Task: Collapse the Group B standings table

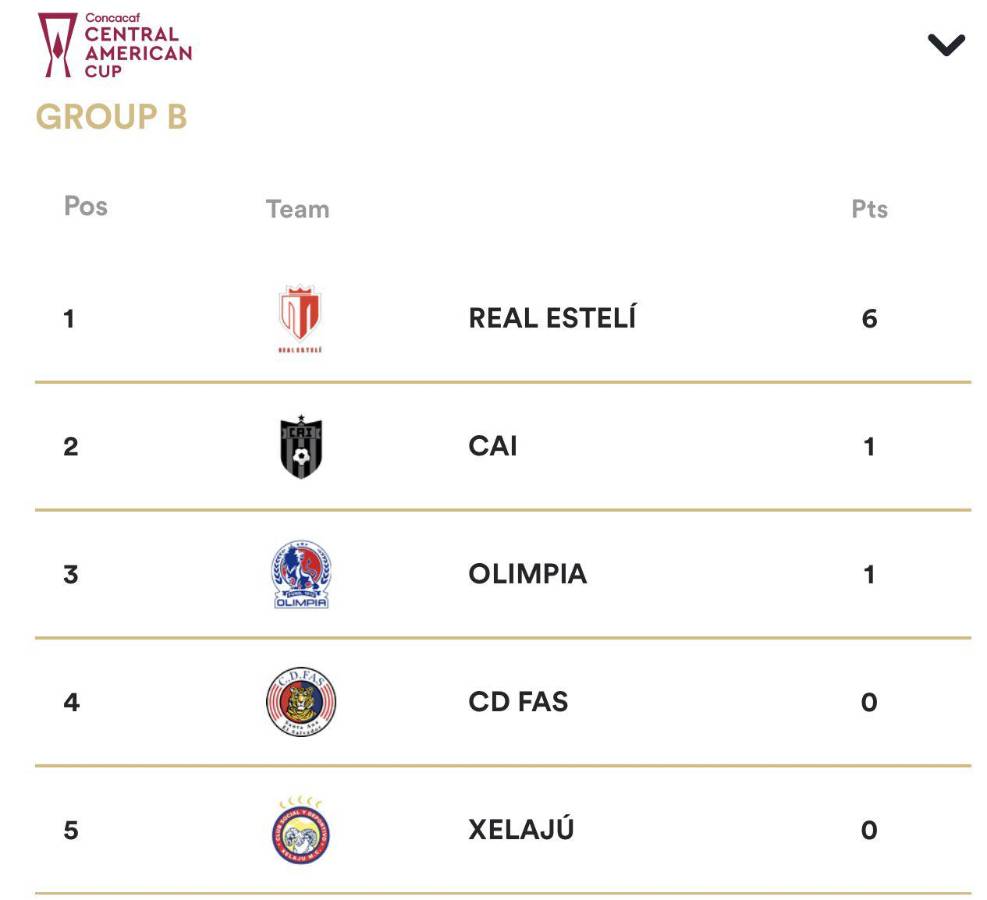Action: click(x=945, y=46)
